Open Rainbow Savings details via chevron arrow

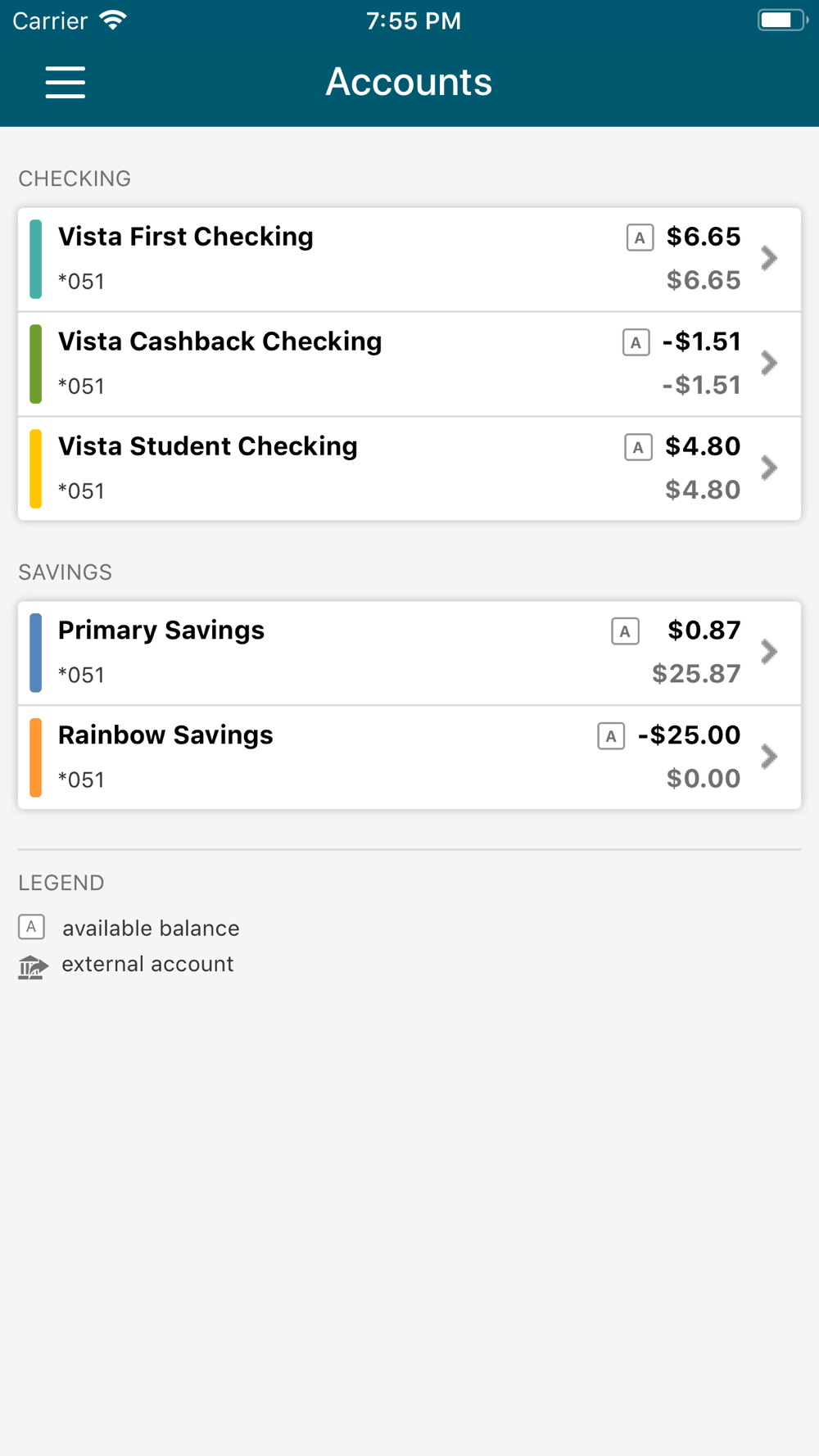[x=768, y=757]
